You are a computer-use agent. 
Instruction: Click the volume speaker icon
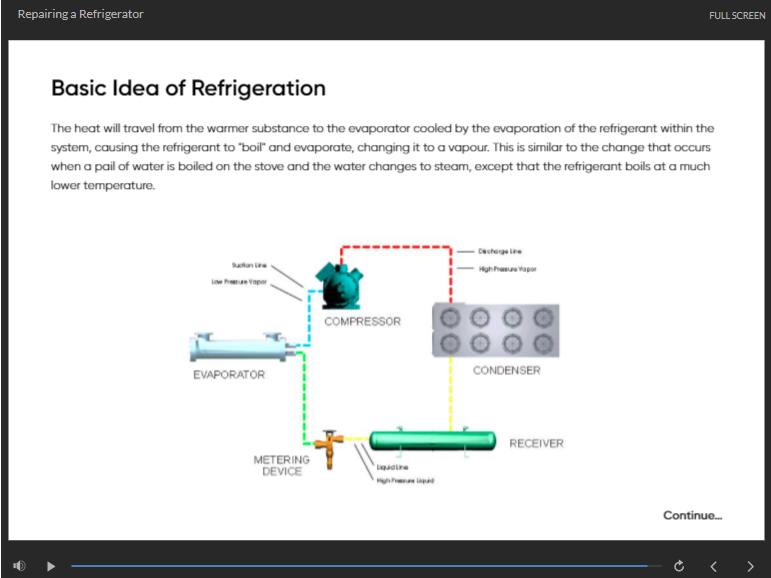click(19, 566)
